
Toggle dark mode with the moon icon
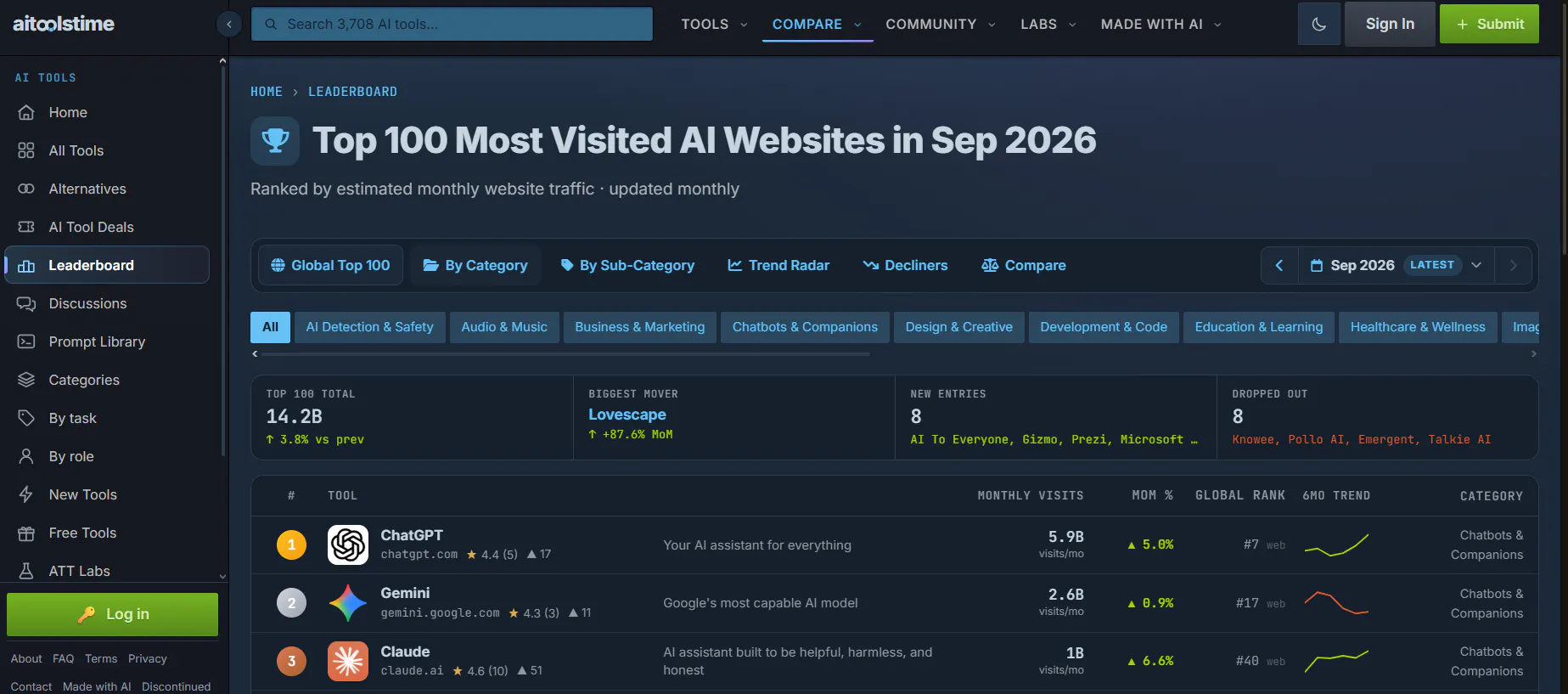[1319, 24]
